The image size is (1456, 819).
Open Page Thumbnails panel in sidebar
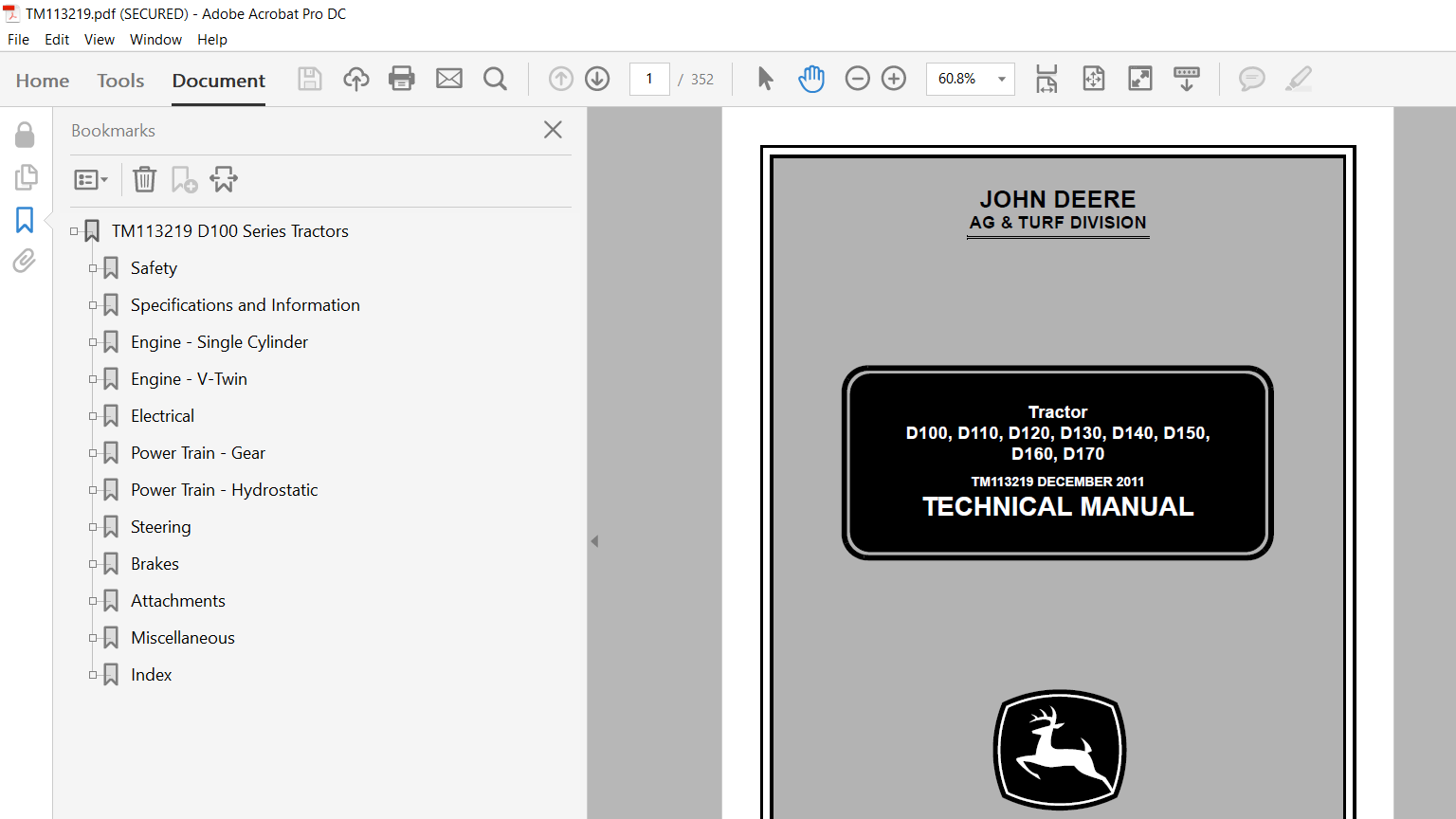[x=26, y=177]
